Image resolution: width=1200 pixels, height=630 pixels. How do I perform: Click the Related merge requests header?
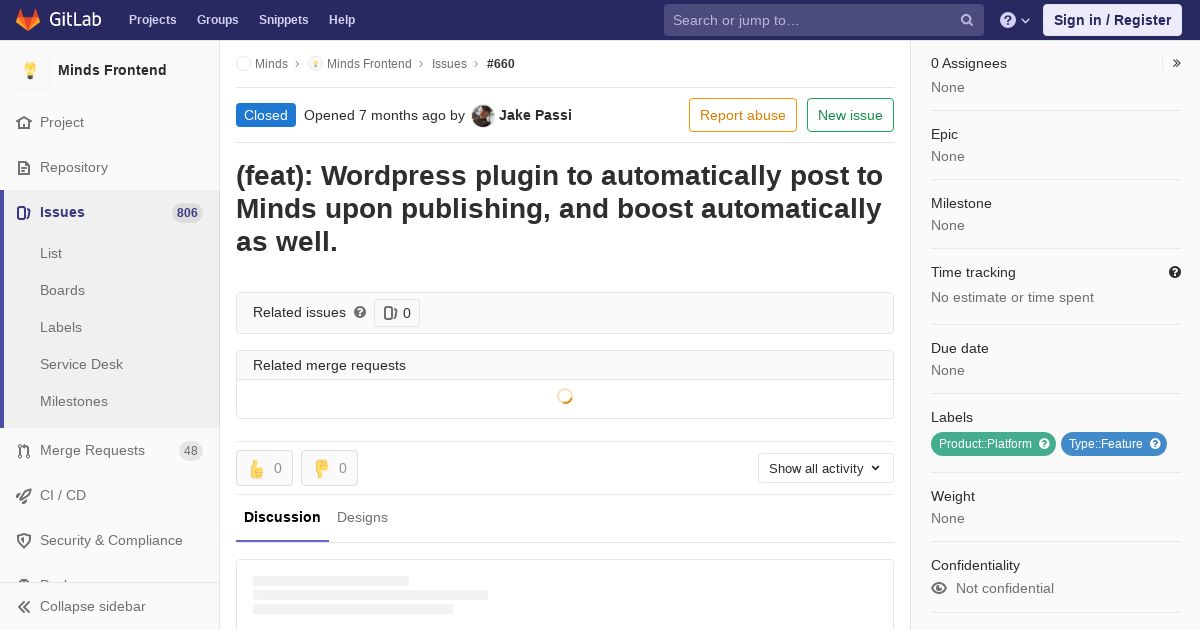click(x=565, y=365)
